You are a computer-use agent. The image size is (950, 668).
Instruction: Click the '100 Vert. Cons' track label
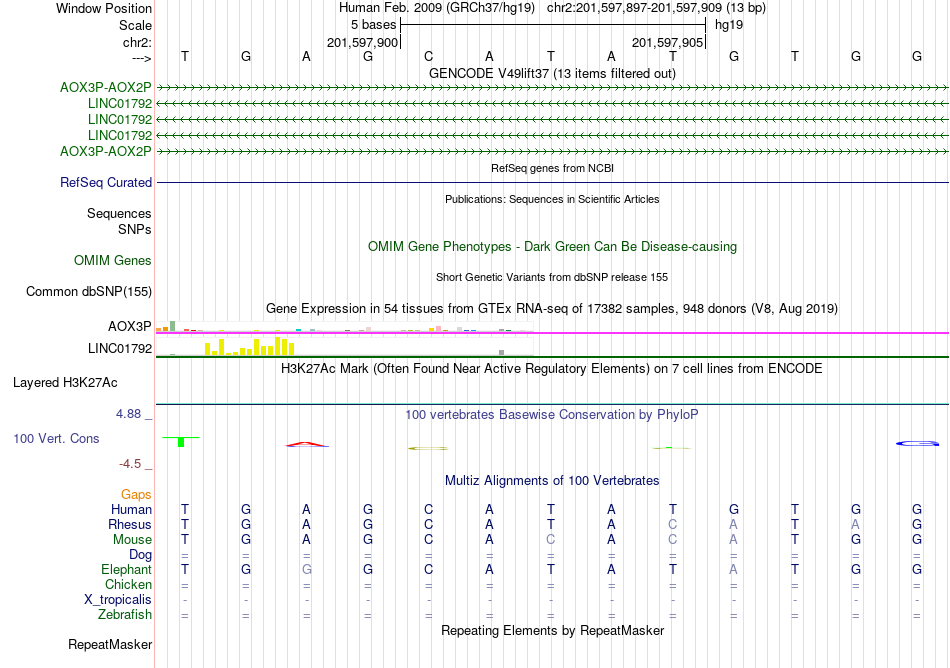pyautogui.click(x=56, y=438)
